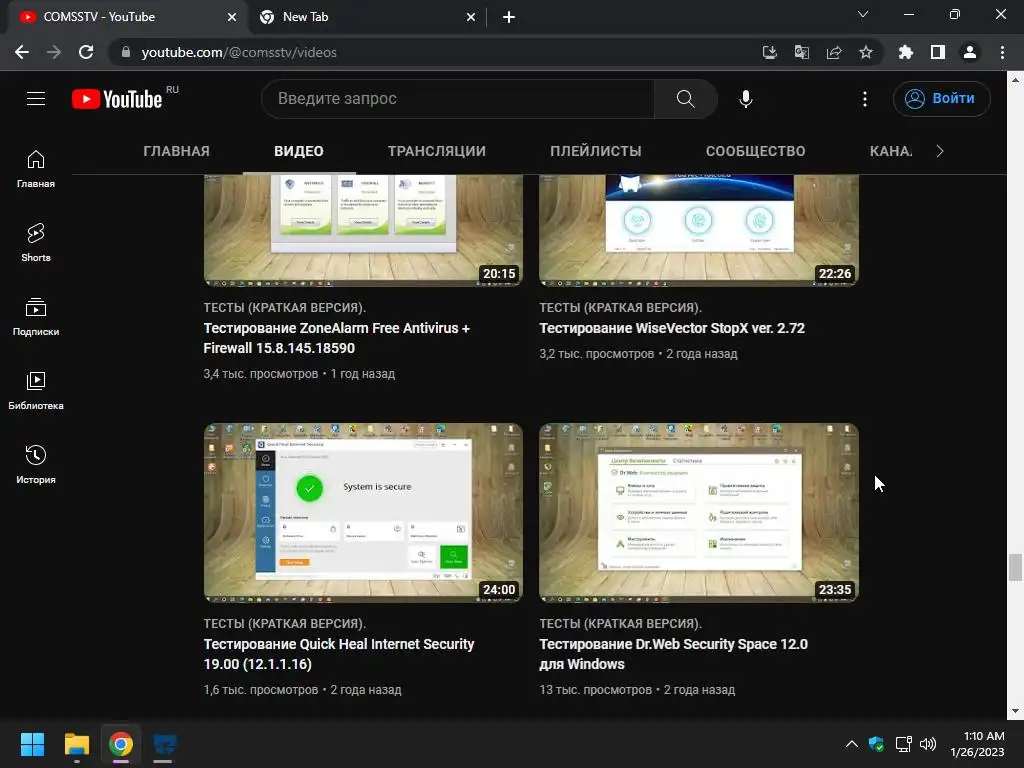This screenshot has height=768, width=1024.
Task: Switch to the ТРАНСЛЯЦИИ tab
Action: click(x=437, y=151)
